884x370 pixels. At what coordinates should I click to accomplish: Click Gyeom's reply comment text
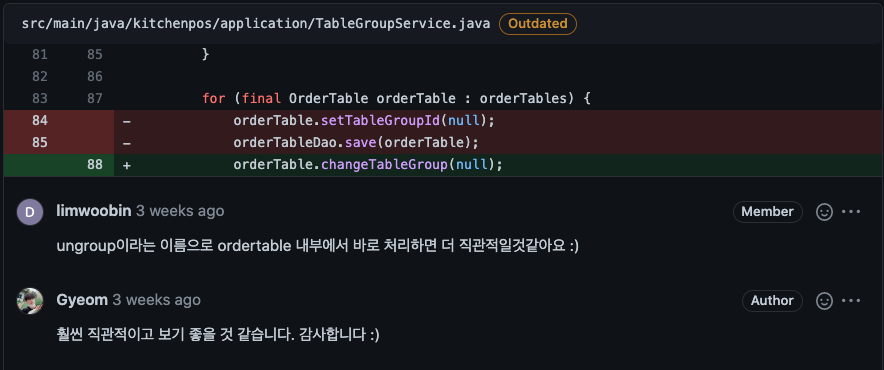pyautogui.click(x=218, y=334)
